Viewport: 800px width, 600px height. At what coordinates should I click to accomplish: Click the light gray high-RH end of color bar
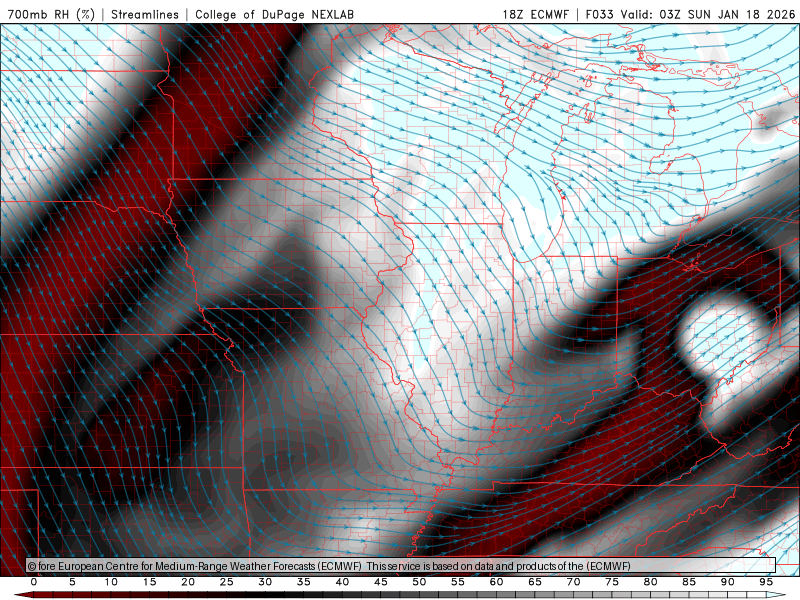(777, 595)
